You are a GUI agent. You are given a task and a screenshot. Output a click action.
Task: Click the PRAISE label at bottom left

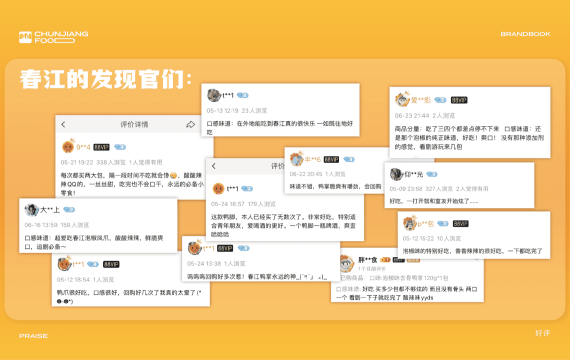(x=33, y=336)
